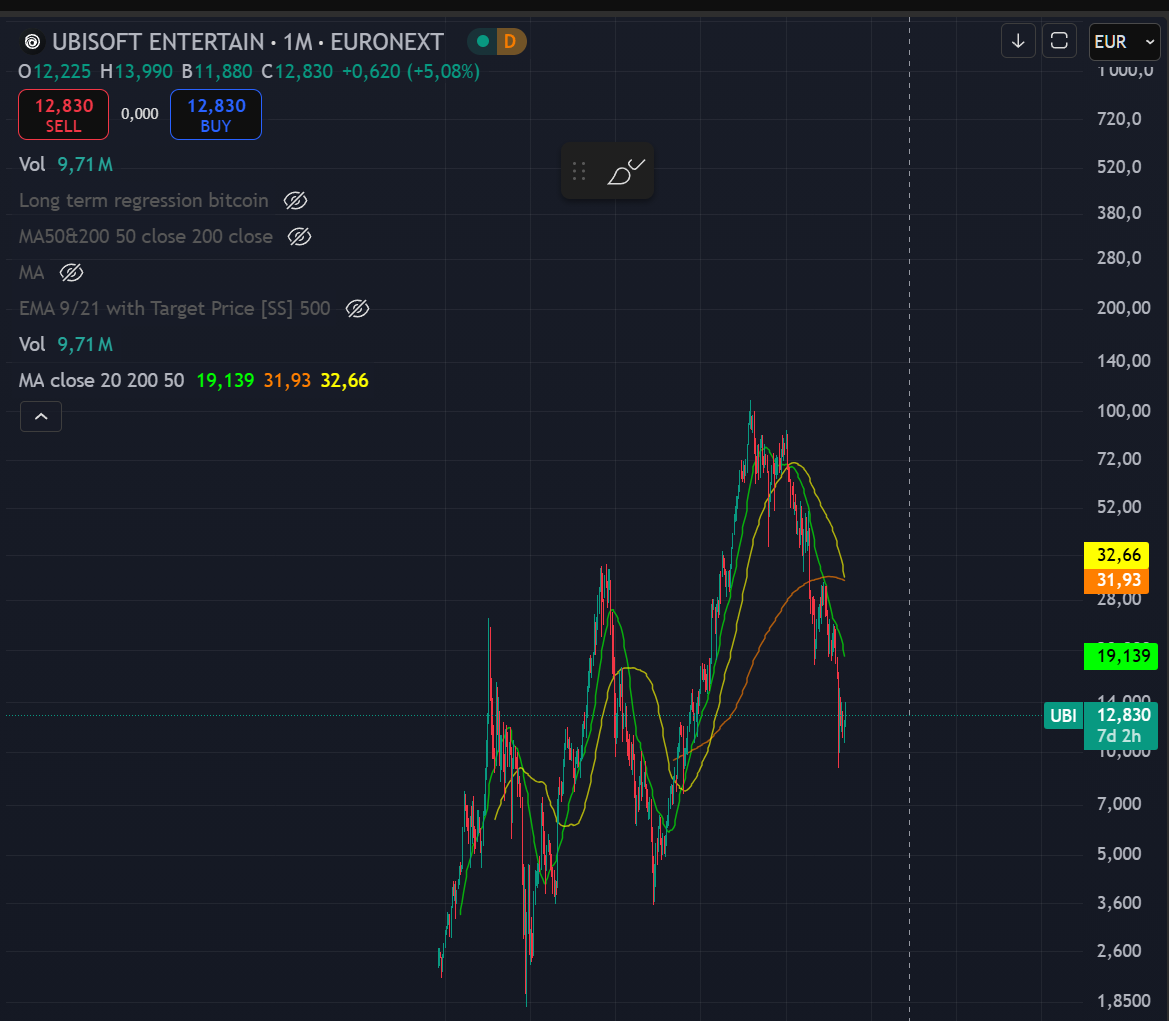
Task: Click the 280,0 price scale level
Action: [1119, 258]
